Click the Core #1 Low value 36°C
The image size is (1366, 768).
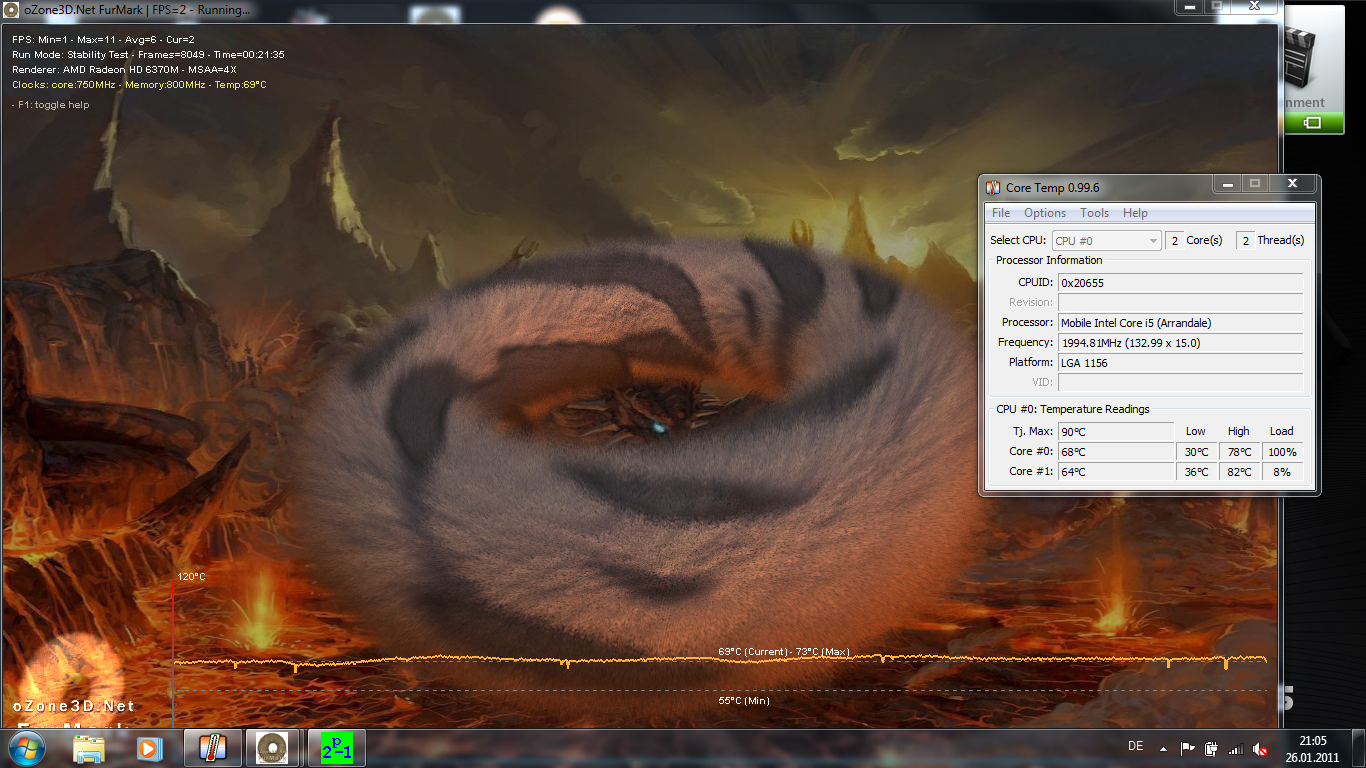click(1196, 472)
